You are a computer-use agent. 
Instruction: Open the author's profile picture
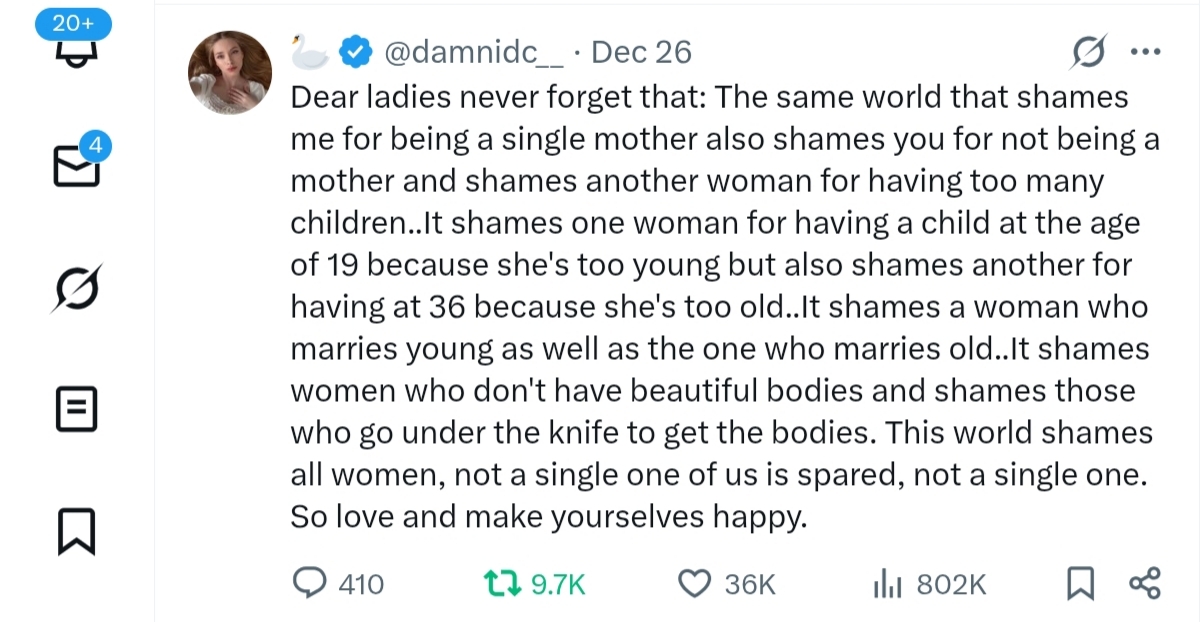click(230, 72)
